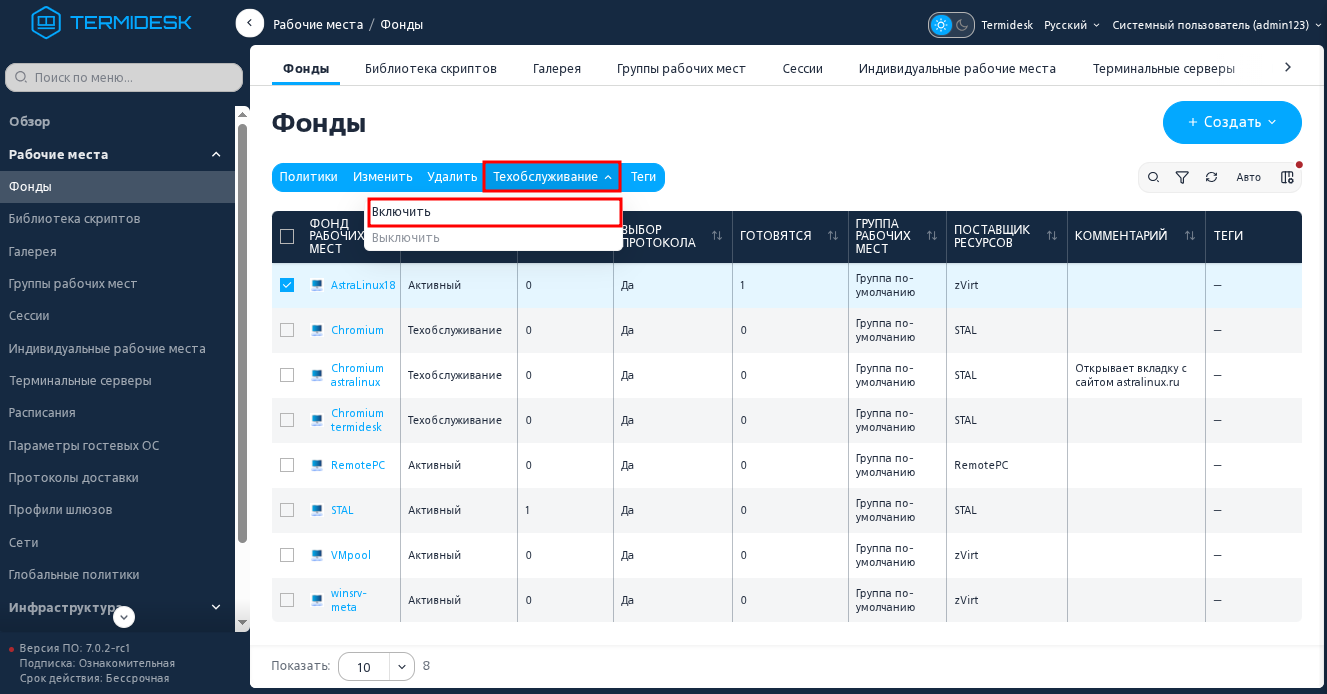Open the table filter funnel icon

[x=1182, y=177]
